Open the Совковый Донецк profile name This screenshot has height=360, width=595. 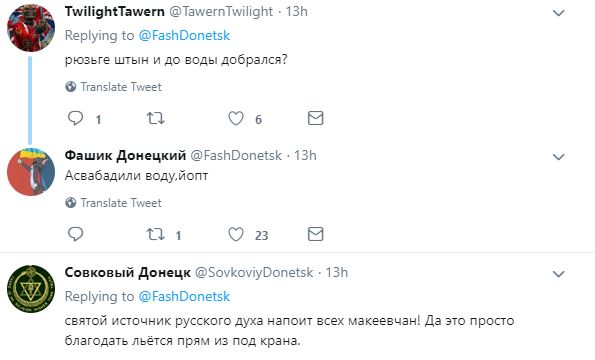(128, 273)
